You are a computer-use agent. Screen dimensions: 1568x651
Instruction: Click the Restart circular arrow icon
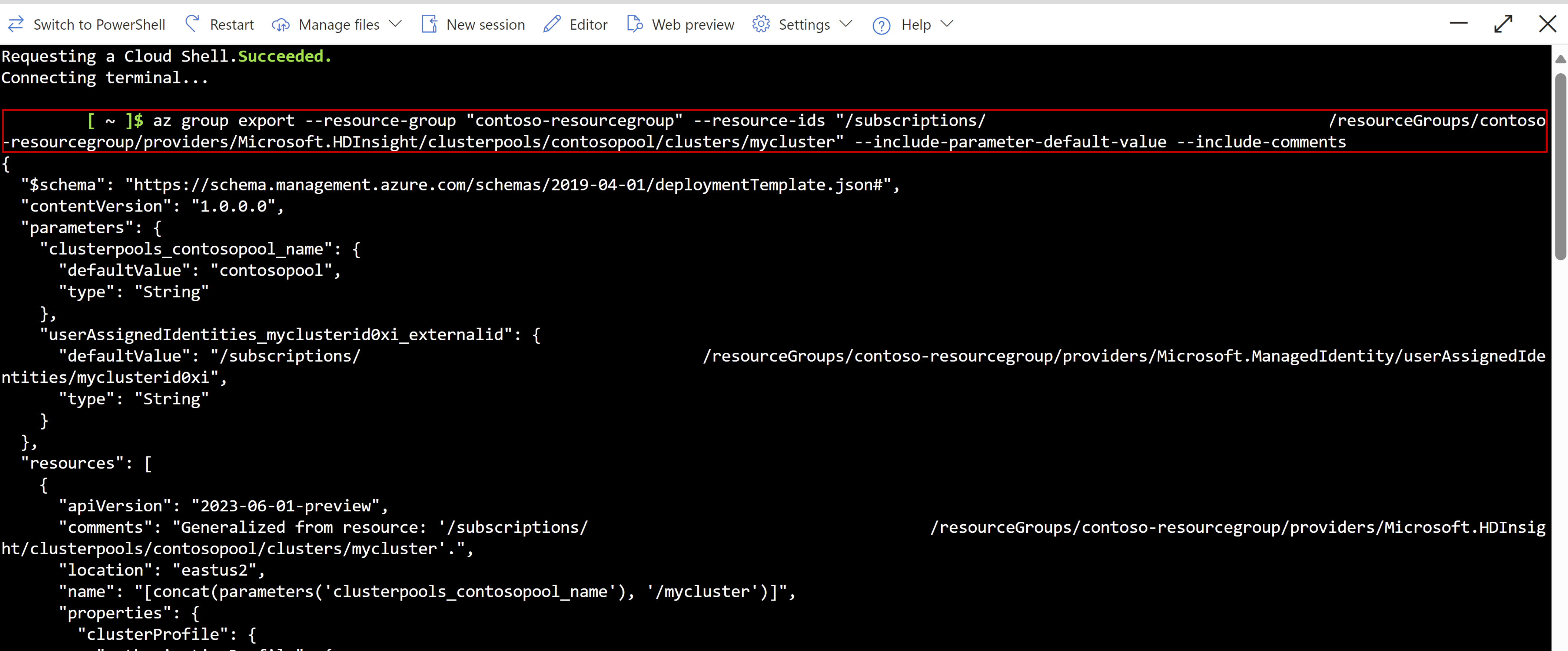click(x=192, y=24)
